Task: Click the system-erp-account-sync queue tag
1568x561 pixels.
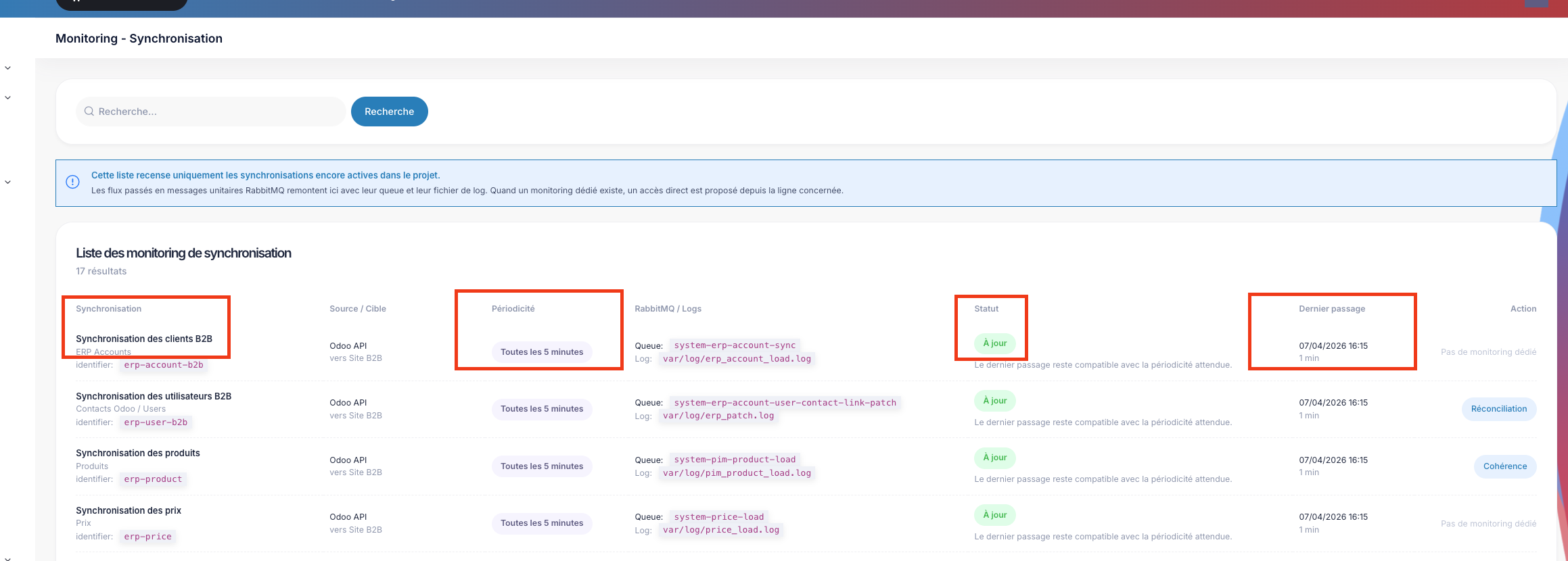Action: click(x=735, y=345)
